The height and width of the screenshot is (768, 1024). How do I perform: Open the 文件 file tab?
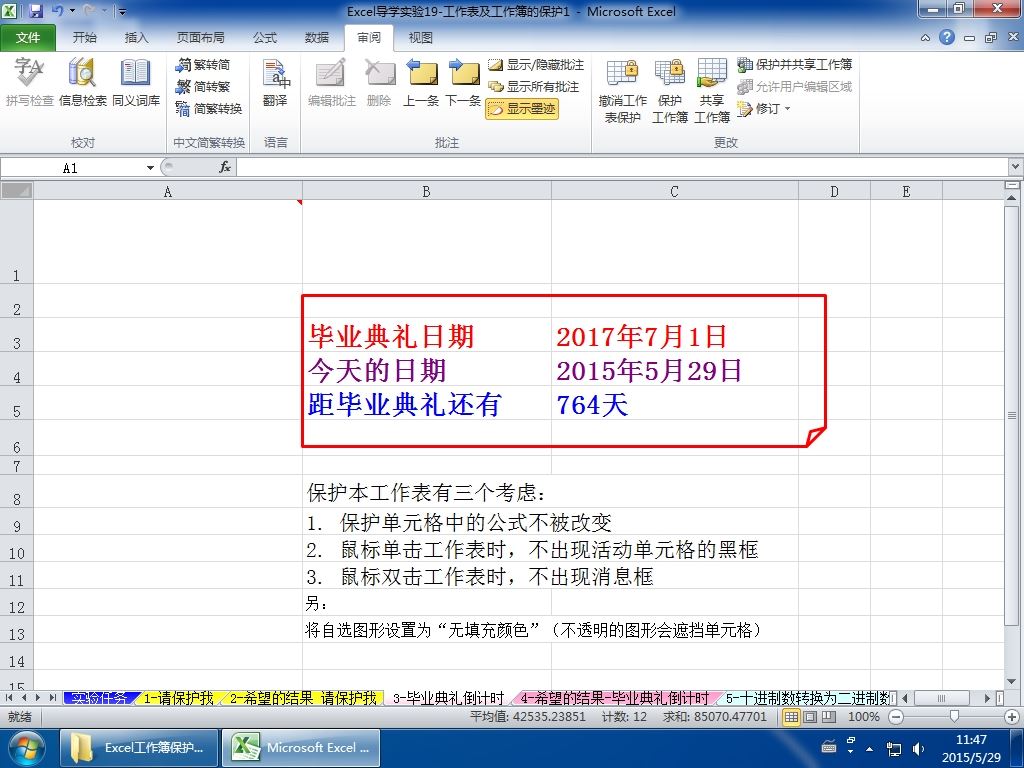pyautogui.click(x=27, y=38)
